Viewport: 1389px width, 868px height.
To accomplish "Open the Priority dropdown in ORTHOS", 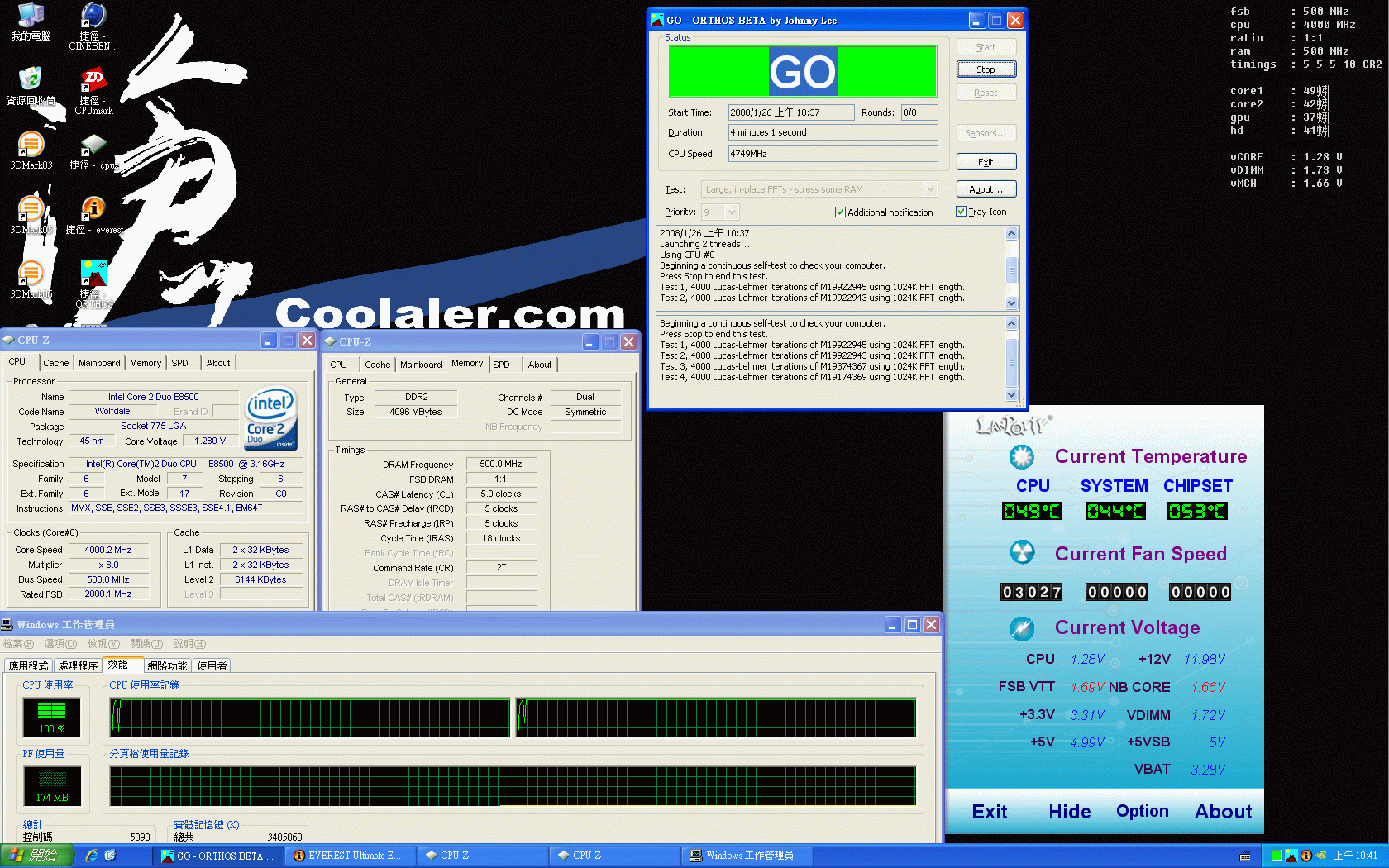I will tap(732, 212).
